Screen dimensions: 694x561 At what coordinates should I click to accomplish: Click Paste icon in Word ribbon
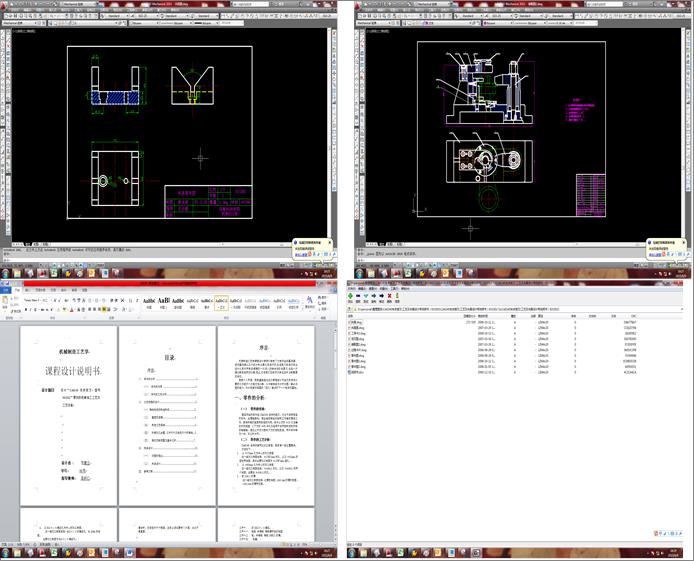point(5,302)
